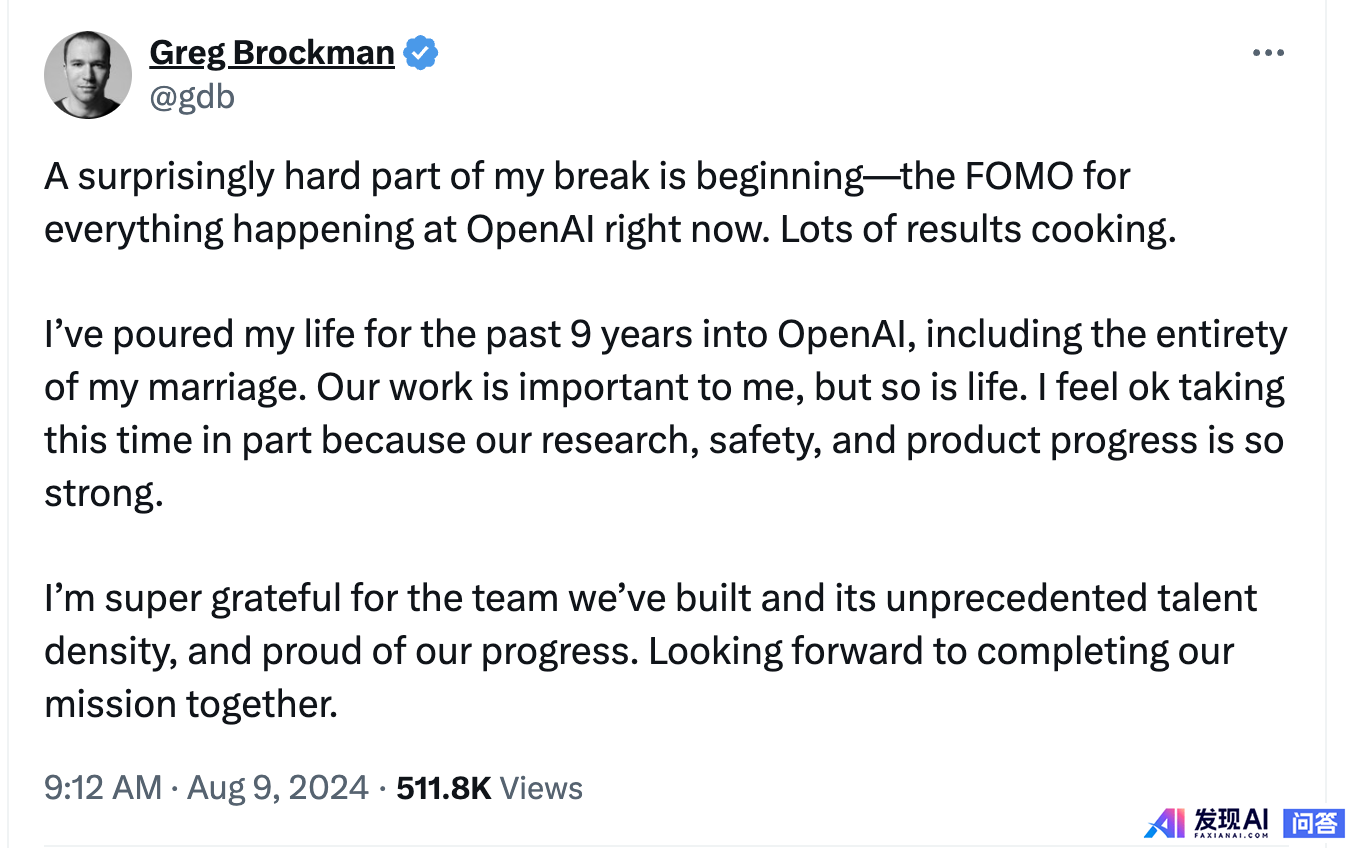The height and width of the screenshot is (848, 1360).
Task: Click the small FAXIANAI.COM text
Action: click(1231, 834)
